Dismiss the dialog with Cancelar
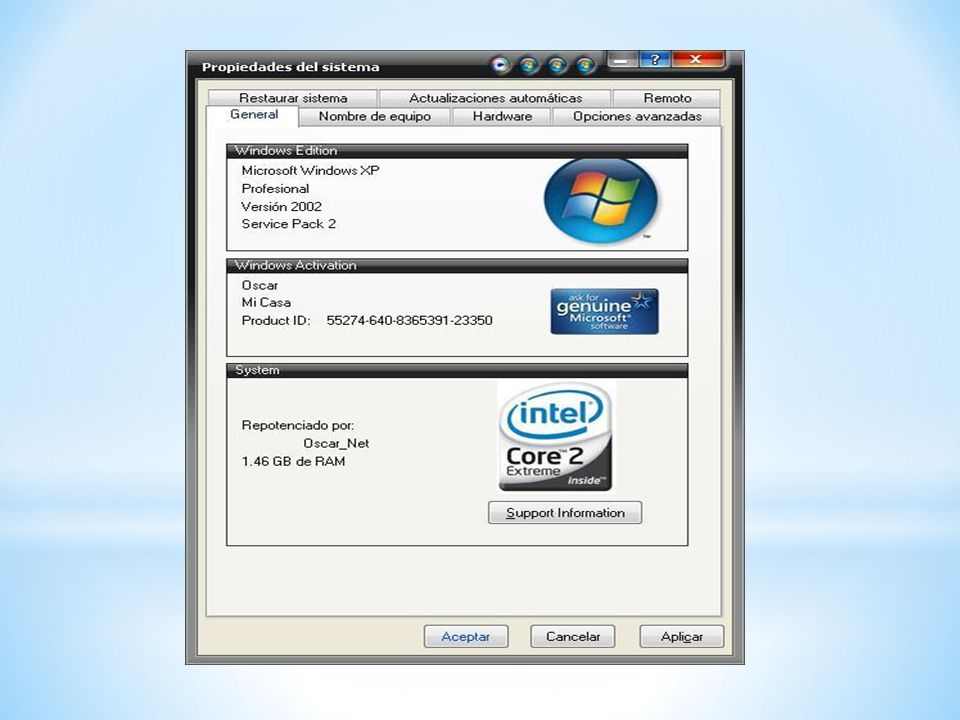Image resolution: width=960 pixels, height=720 pixels. point(573,637)
